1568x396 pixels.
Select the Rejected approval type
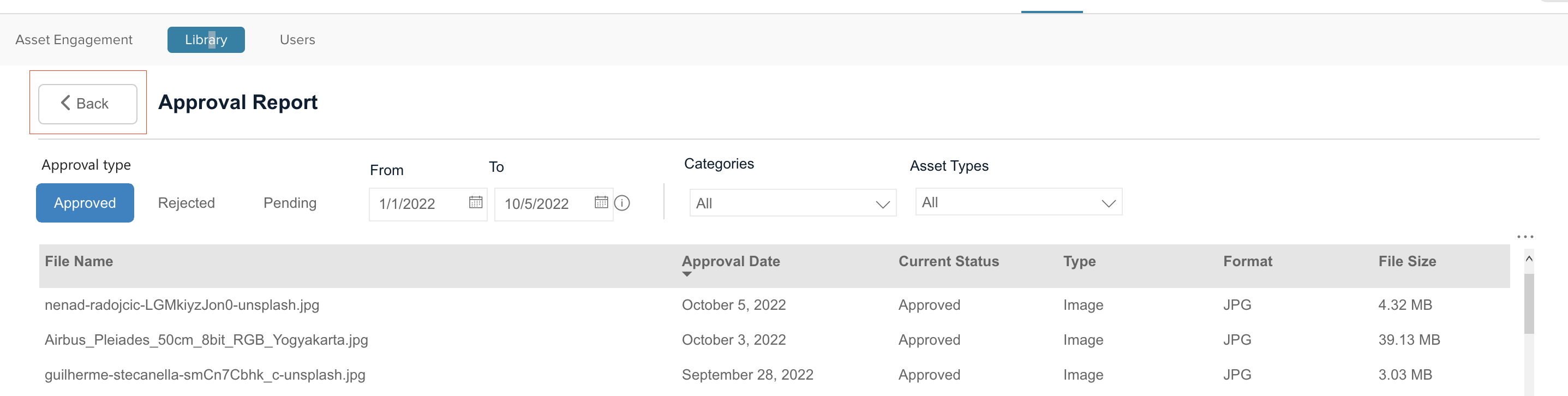point(186,202)
